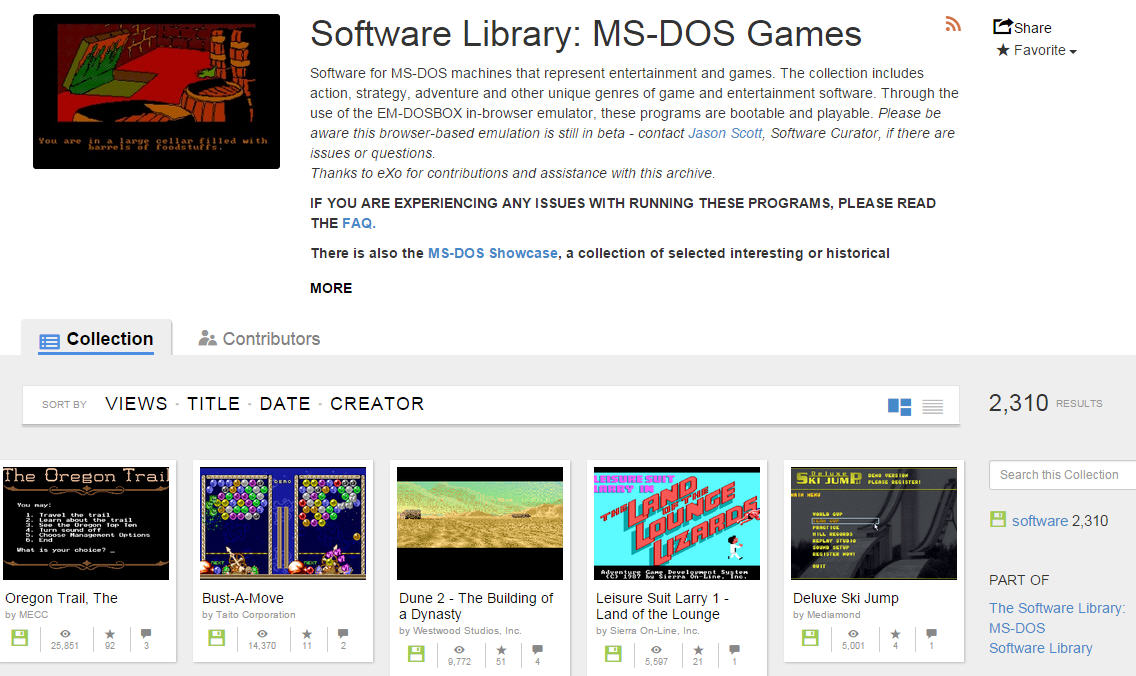
Task: Sort results by Views
Action: 136,404
